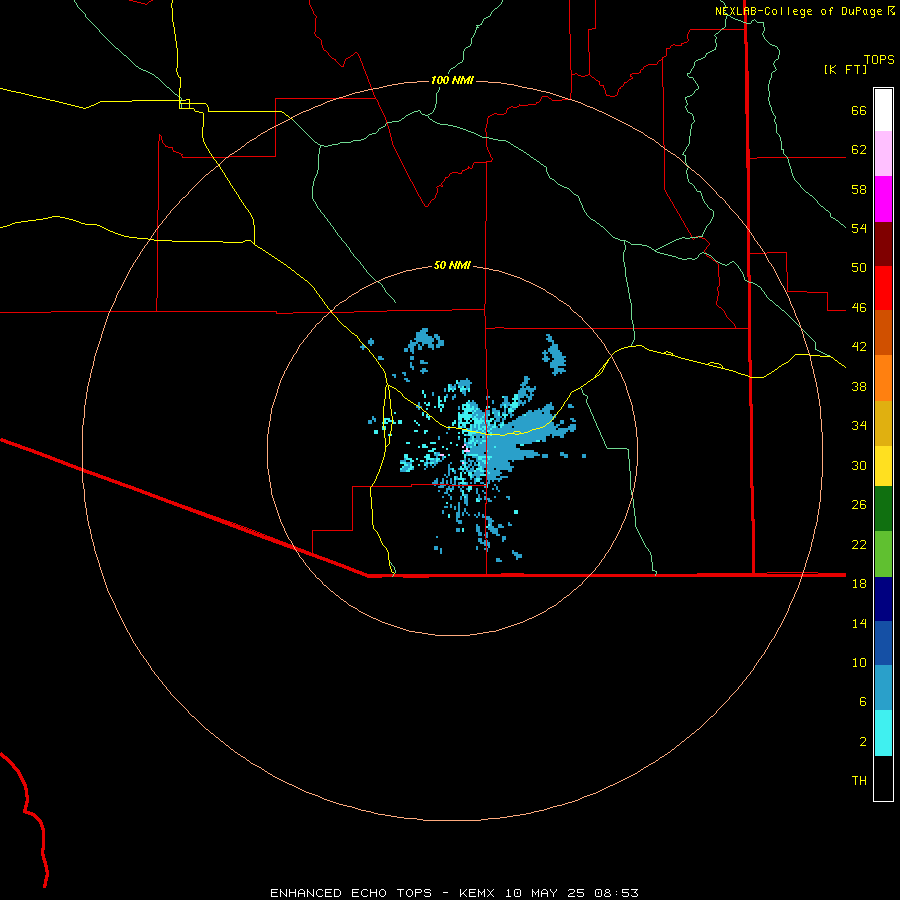
Task: Click the '08:53' timestamp in the caption
Action: point(615,893)
